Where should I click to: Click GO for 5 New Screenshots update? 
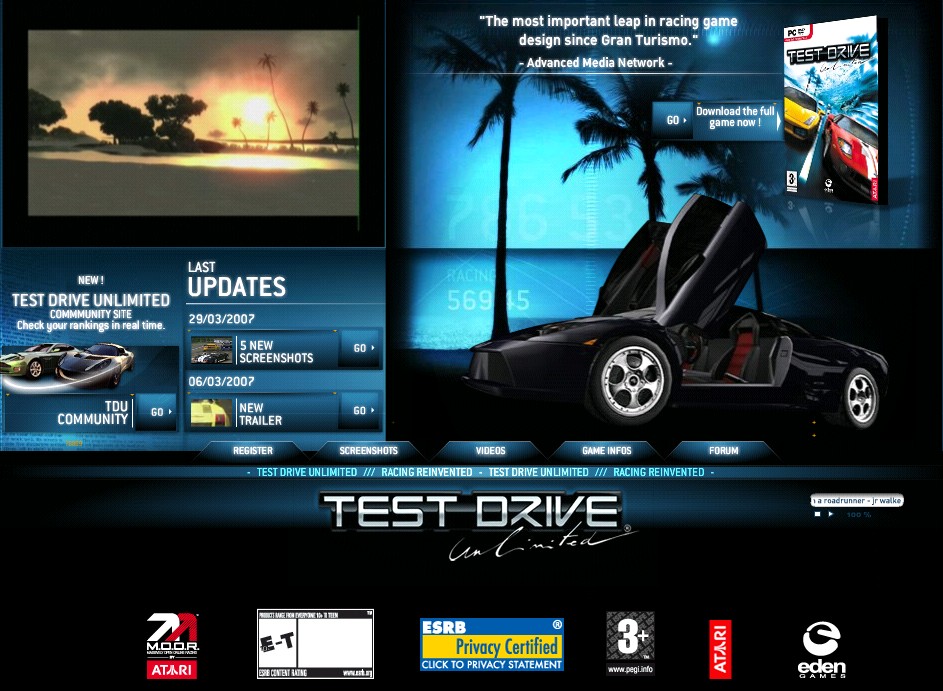[360, 348]
